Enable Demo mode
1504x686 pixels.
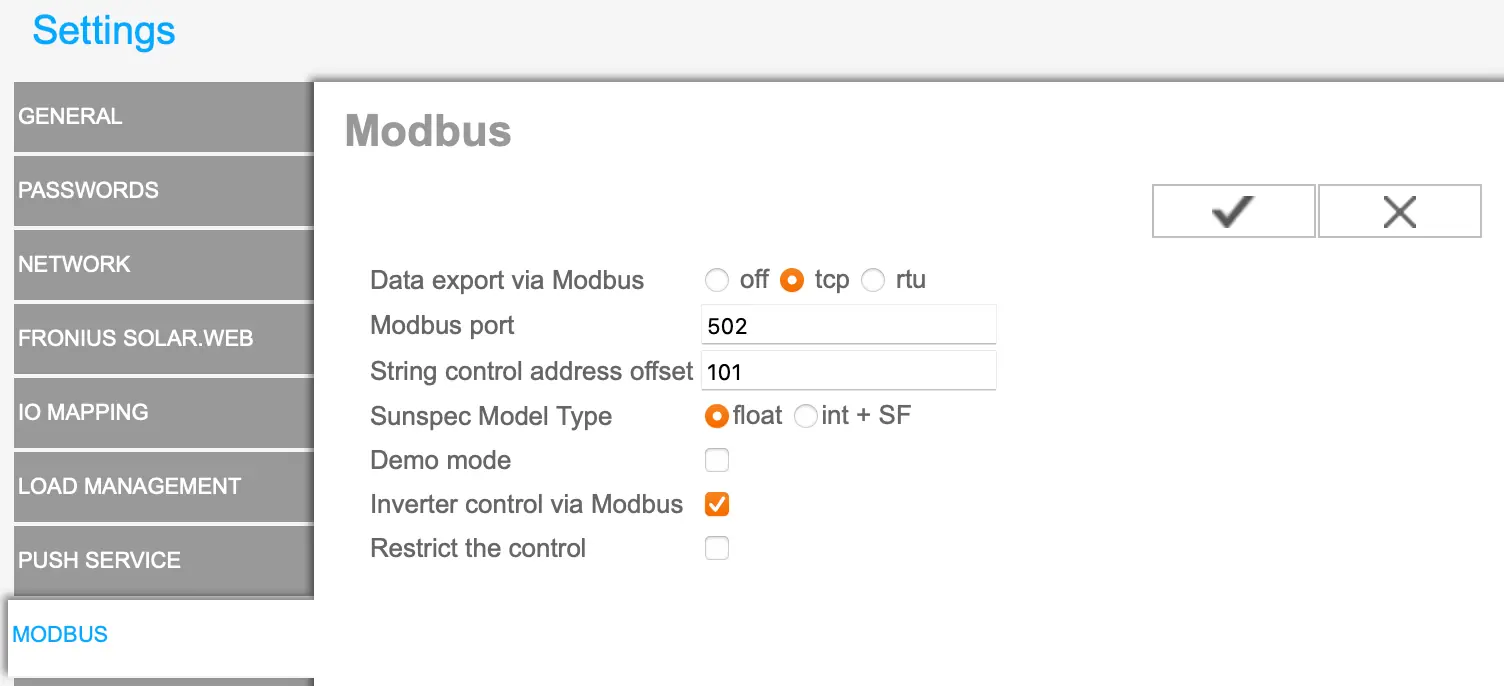[x=717, y=460]
